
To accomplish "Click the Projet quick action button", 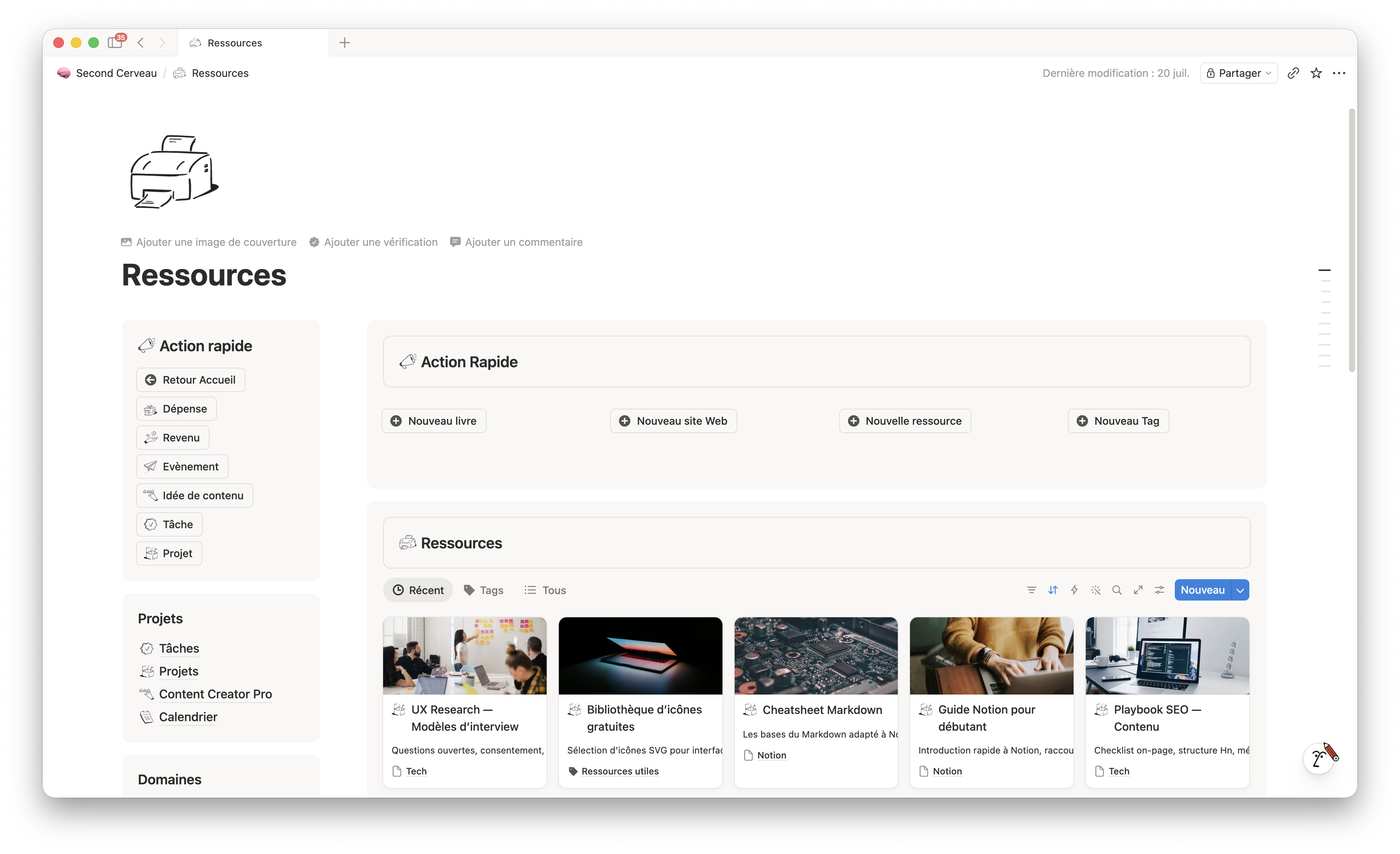I will [x=169, y=553].
